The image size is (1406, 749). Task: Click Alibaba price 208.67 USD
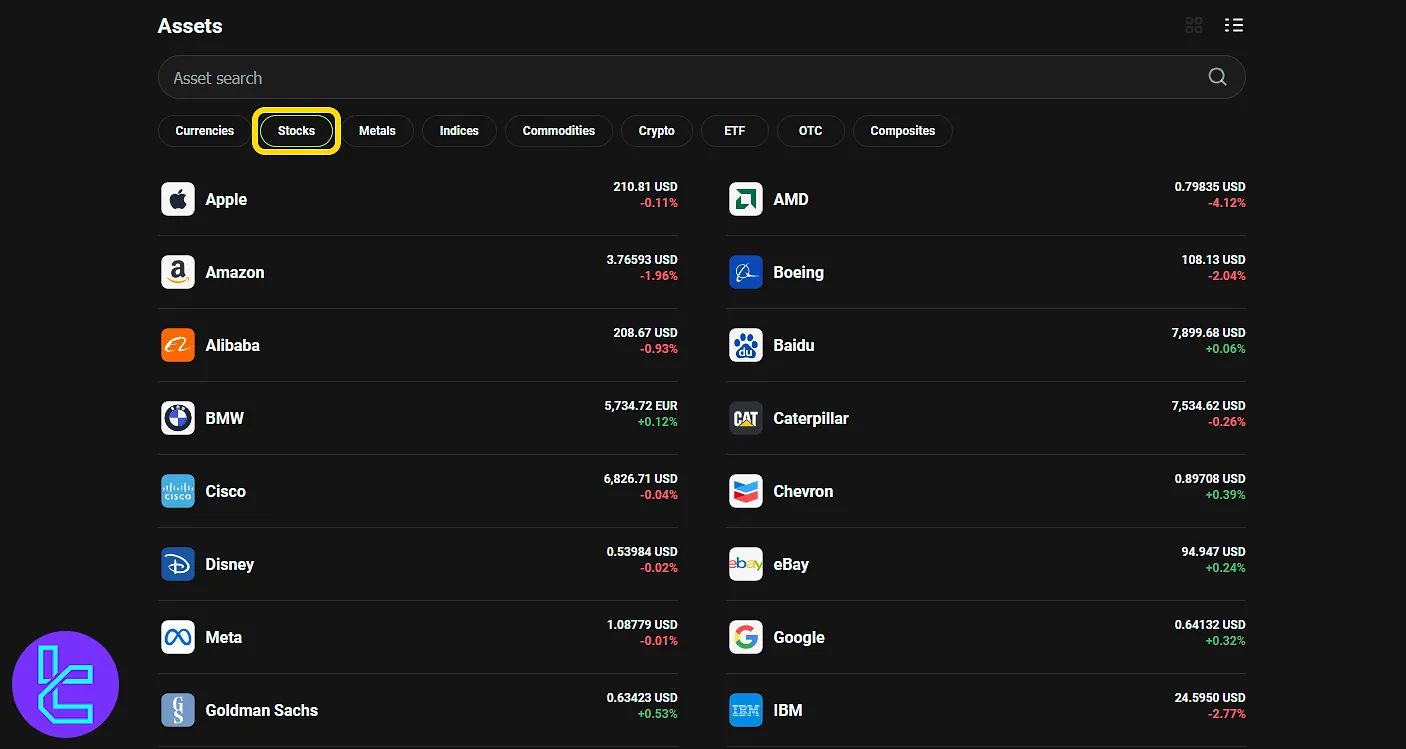(x=645, y=333)
